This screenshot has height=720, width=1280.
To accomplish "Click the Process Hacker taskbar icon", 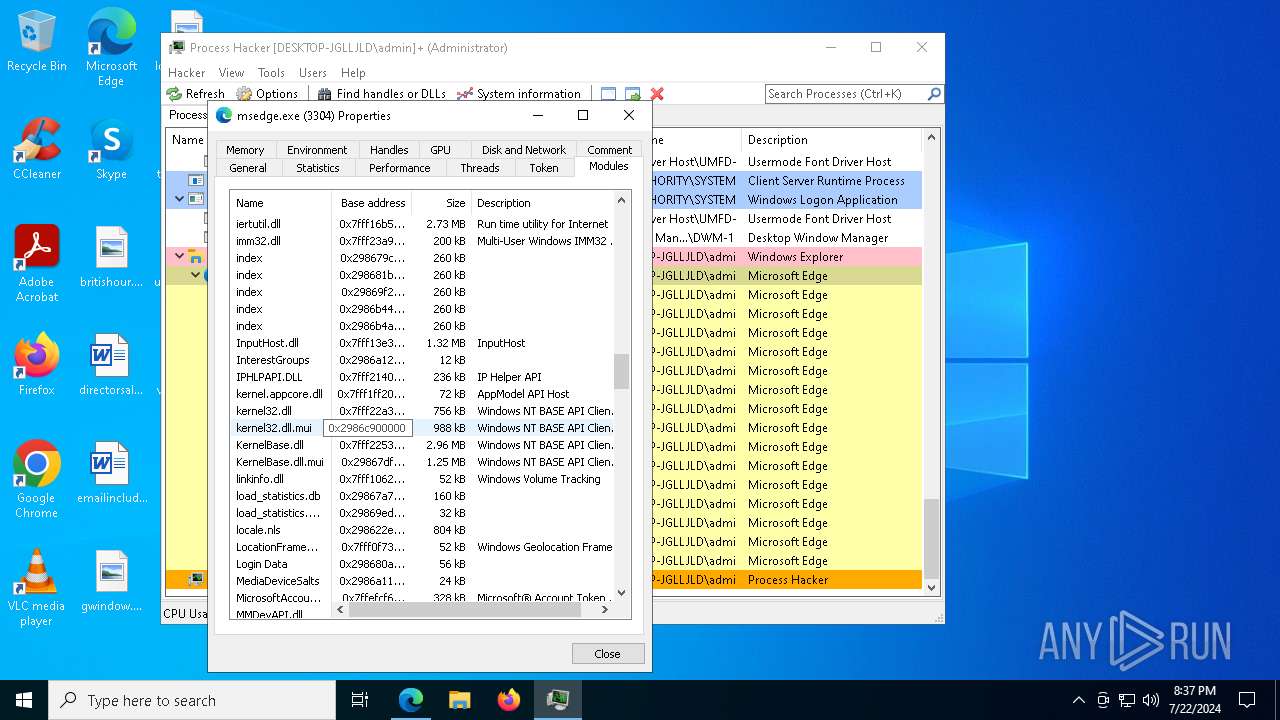I will 558,700.
